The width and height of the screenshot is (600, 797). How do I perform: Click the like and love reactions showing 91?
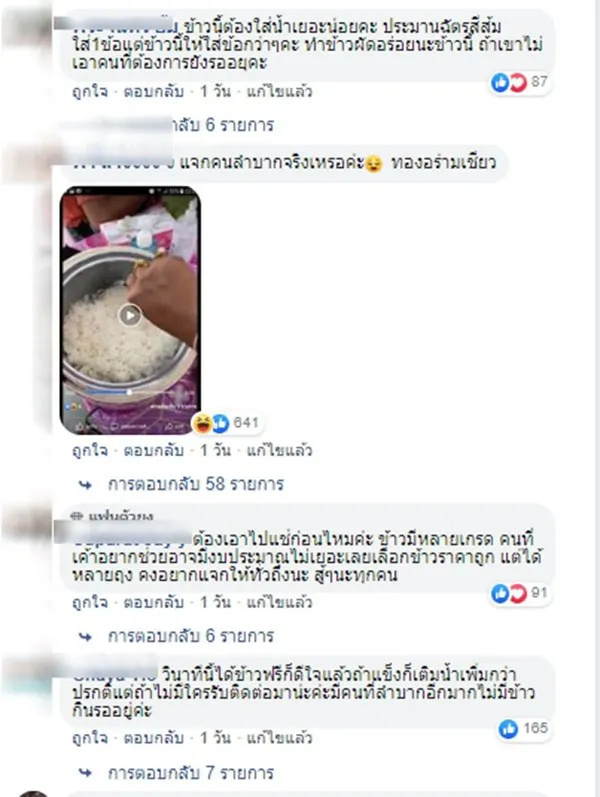(x=509, y=593)
